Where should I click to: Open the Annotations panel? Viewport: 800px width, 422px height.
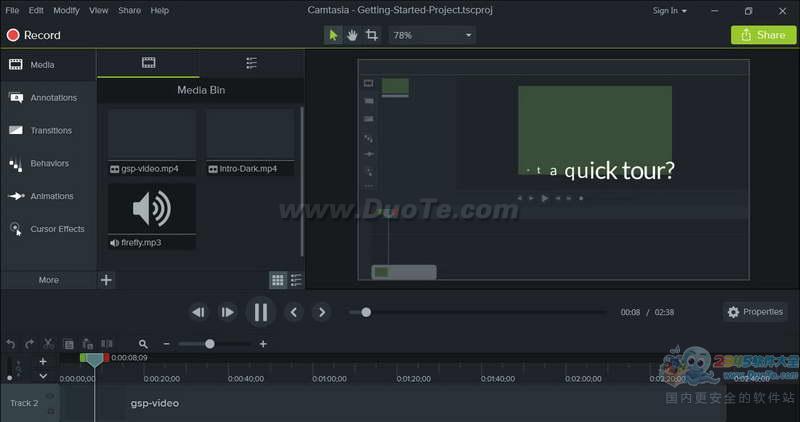(48, 97)
